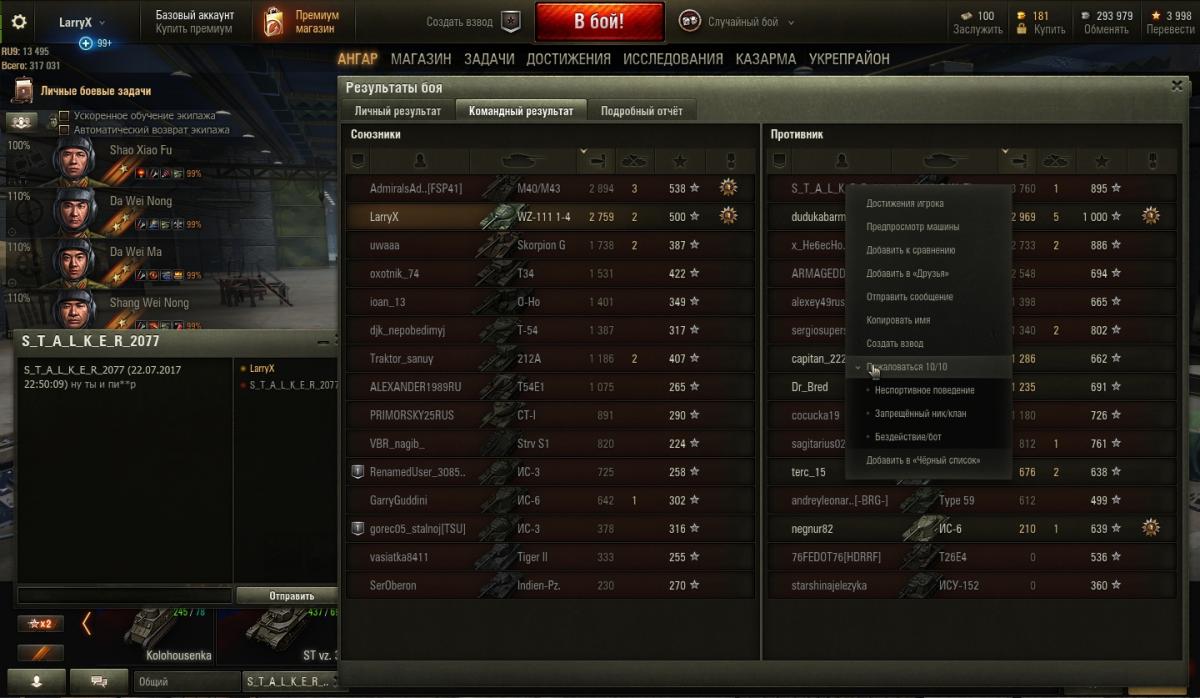Enable Ускоренное обучение экипажа checkbox
This screenshot has height=698, width=1200.
[64, 116]
